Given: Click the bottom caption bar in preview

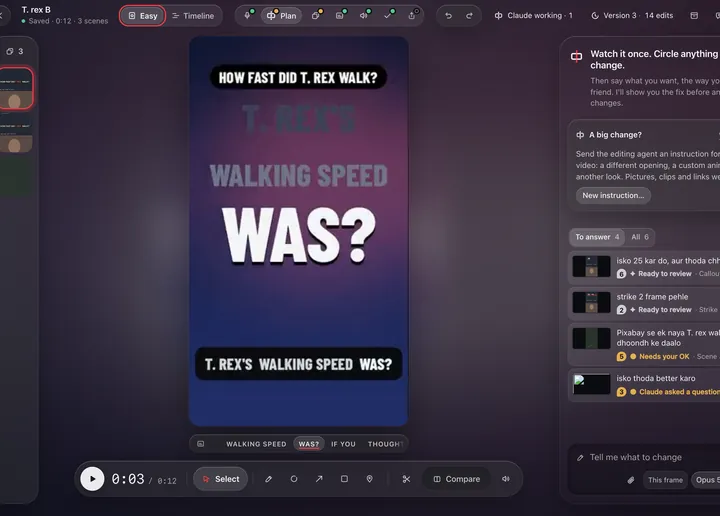Looking at the screenshot, I should [298, 364].
